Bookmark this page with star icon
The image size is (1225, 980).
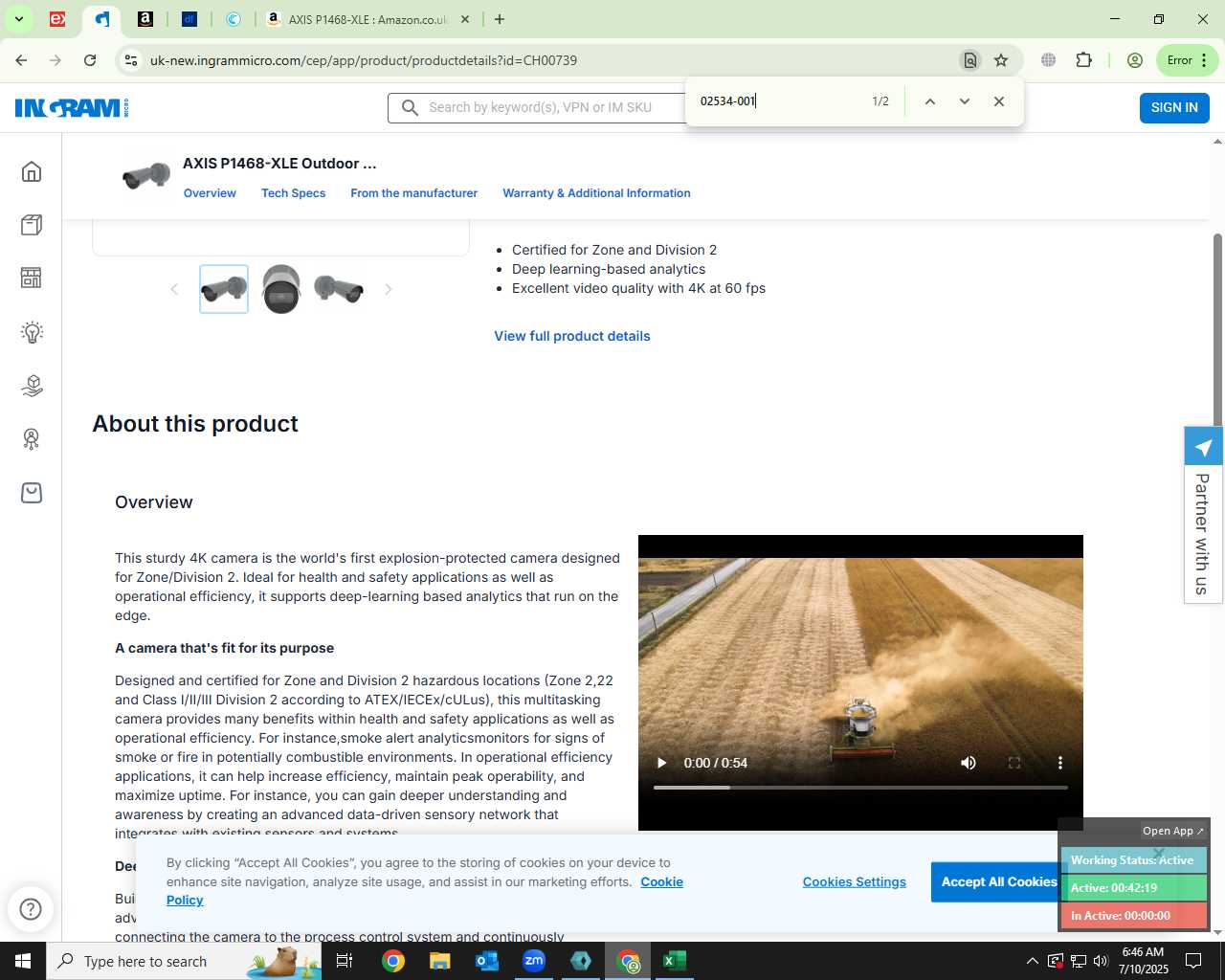[1001, 60]
